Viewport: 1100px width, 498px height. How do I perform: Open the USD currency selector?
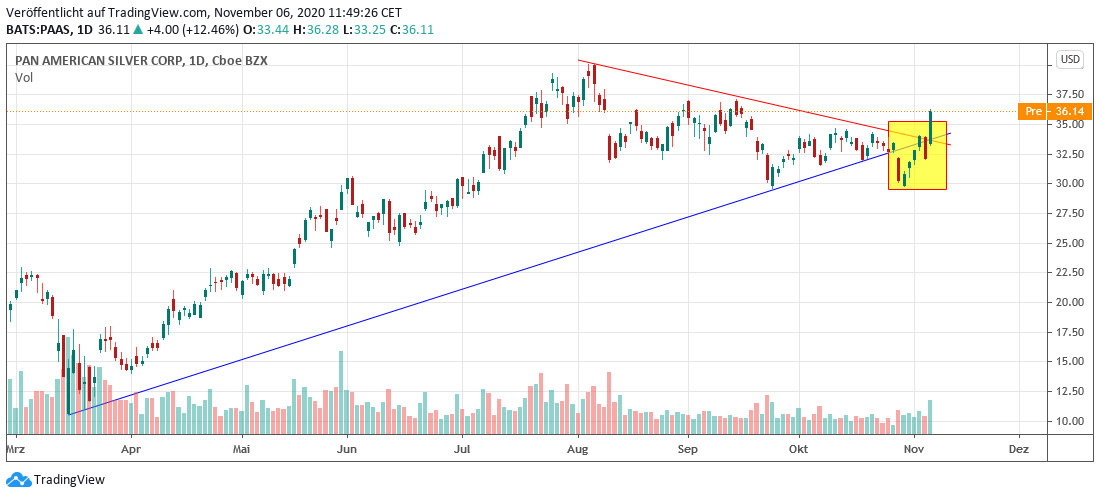1070,59
